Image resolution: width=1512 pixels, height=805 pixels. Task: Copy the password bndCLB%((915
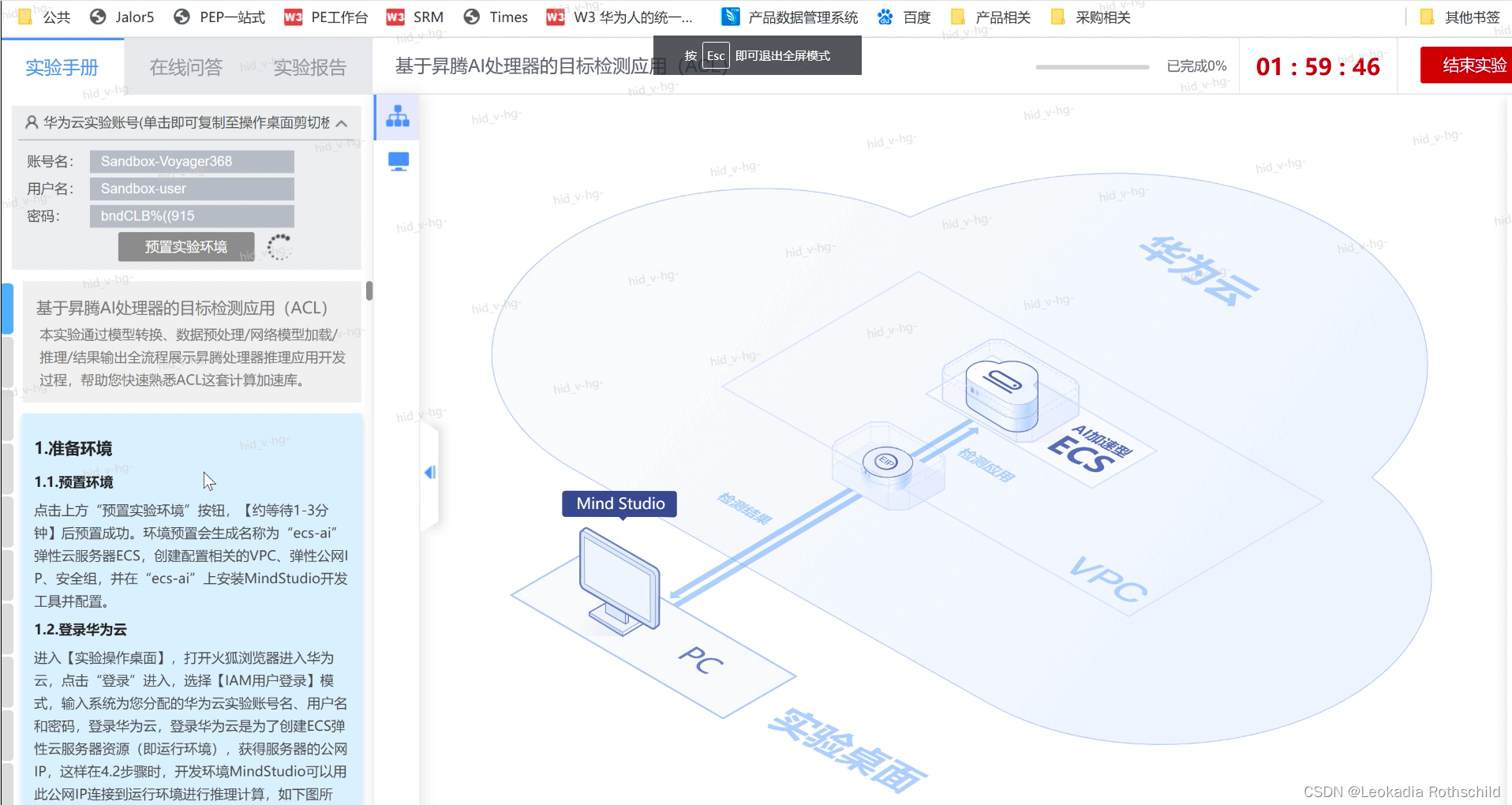coord(192,215)
